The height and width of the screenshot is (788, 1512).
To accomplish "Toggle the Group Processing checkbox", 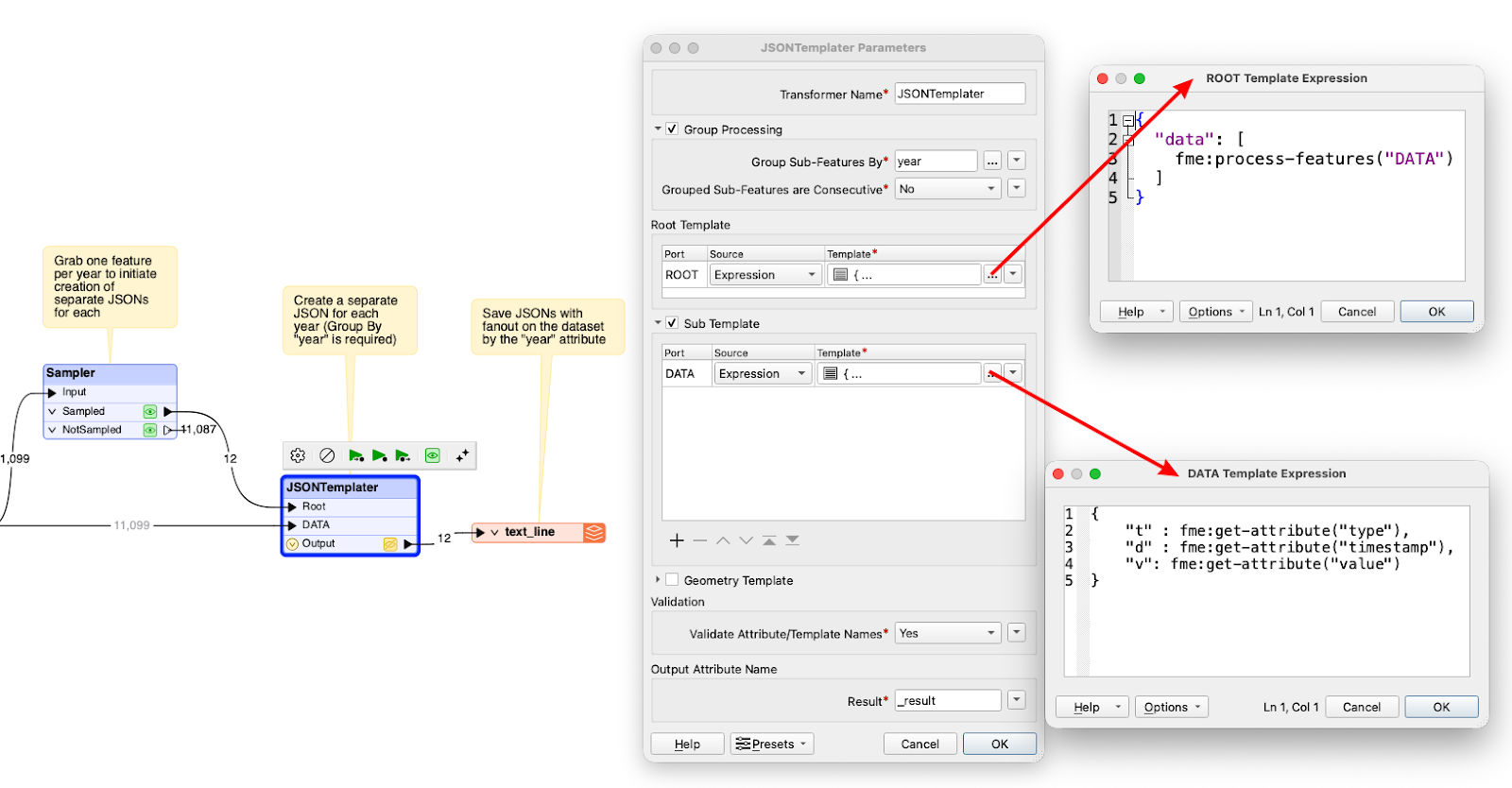I will pyautogui.click(x=672, y=128).
